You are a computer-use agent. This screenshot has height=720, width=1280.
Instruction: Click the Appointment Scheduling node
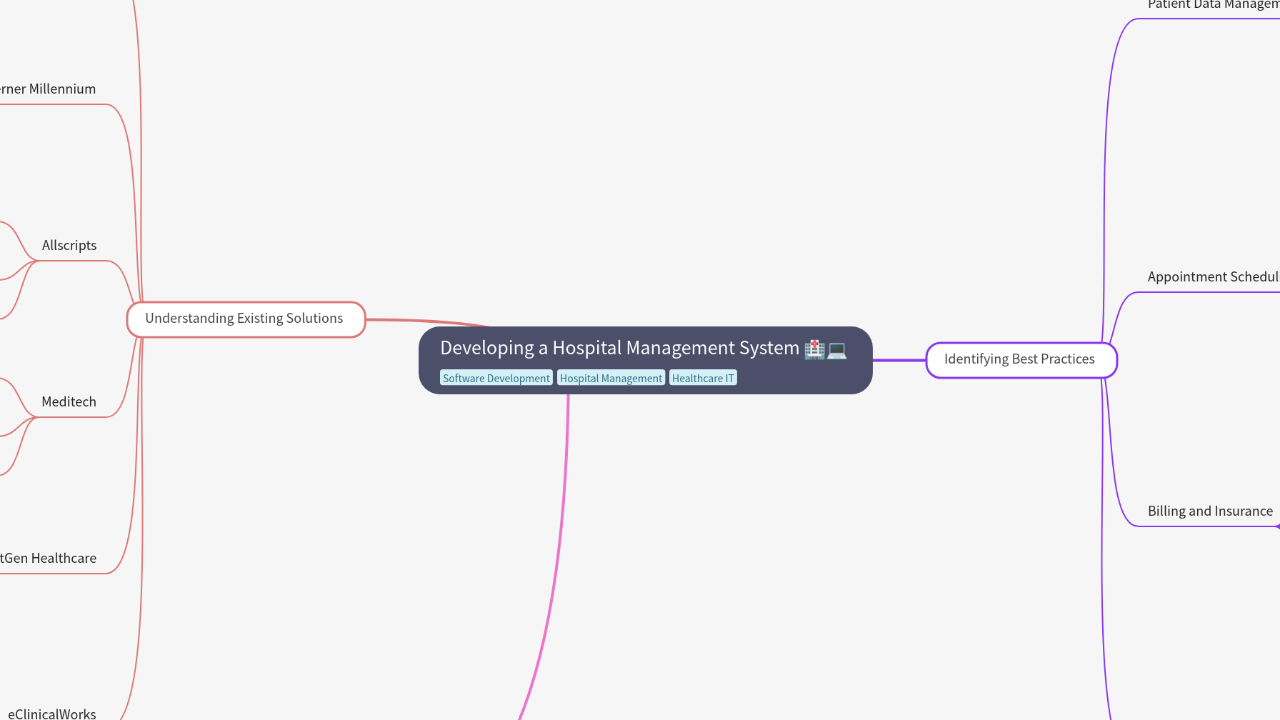coord(1214,277)
